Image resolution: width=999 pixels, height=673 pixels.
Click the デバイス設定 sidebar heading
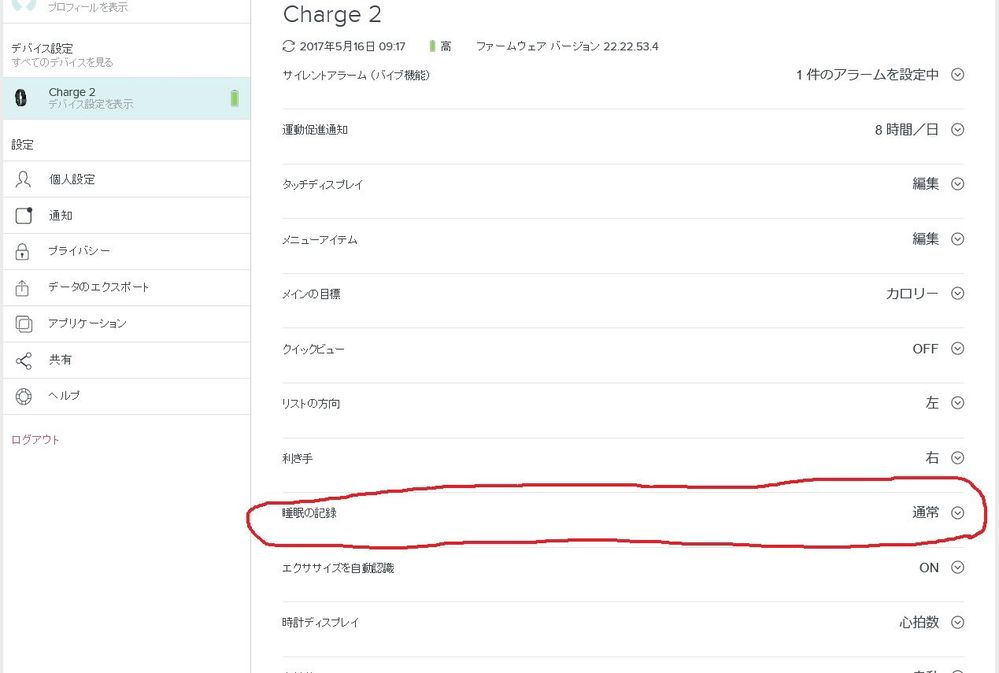pyautogui.click(x=42, y=48)
